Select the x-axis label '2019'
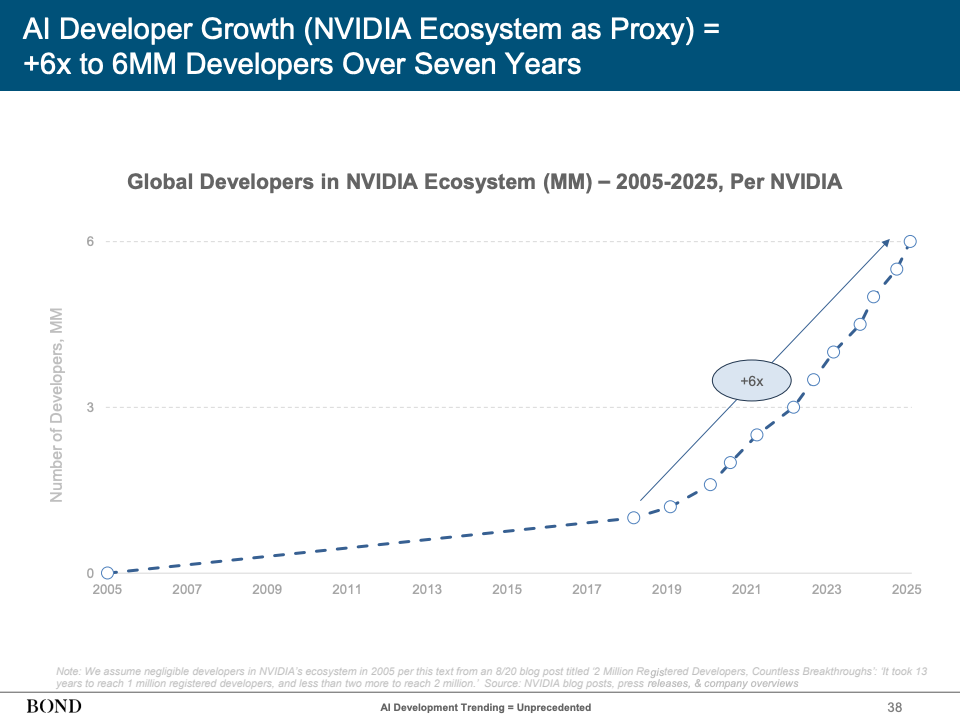Screen dimensions: 960x720 [x=667, y=589]
